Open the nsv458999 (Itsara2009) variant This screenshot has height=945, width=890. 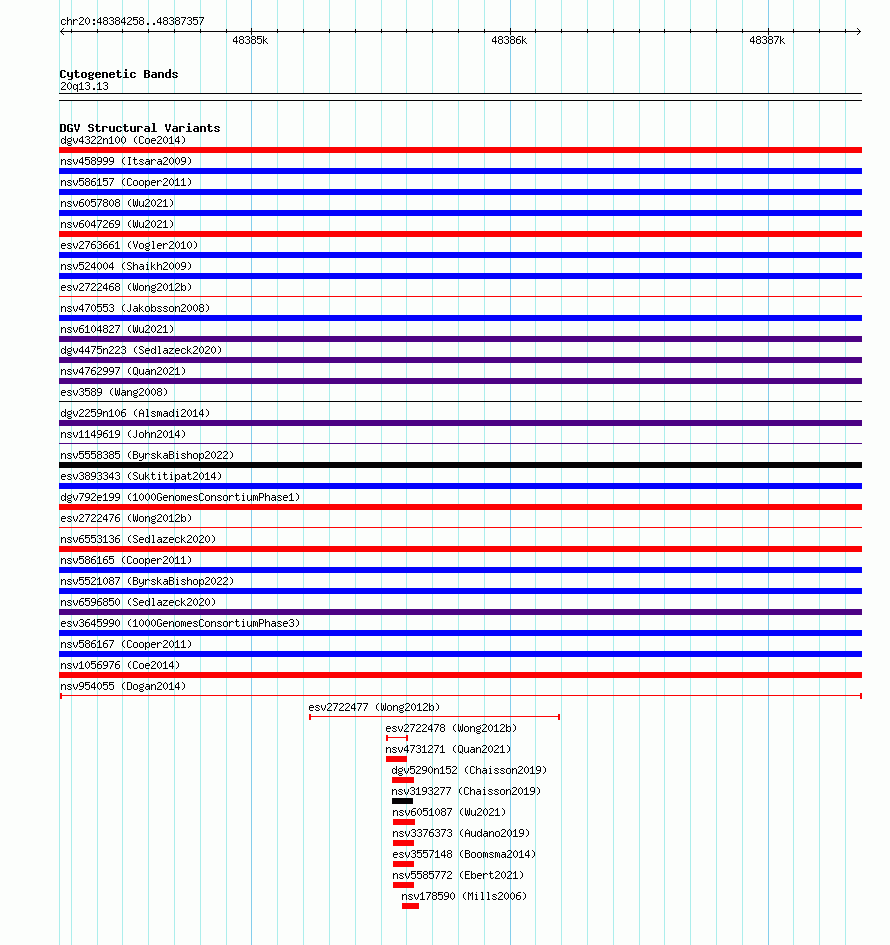(x=126, y=162)
